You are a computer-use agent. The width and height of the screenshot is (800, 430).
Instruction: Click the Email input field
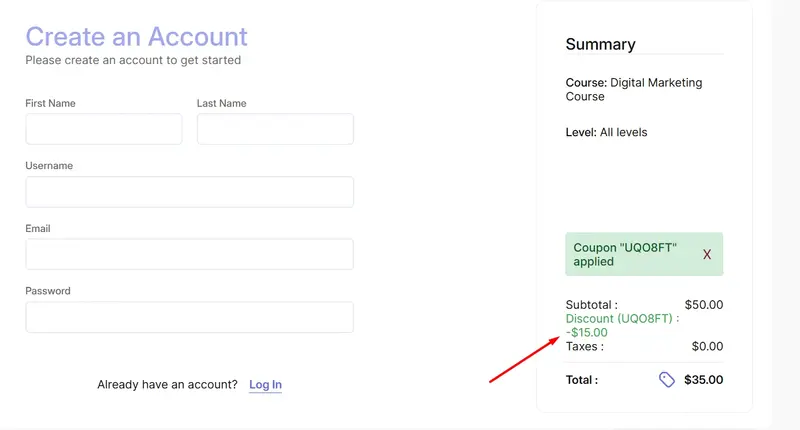pos(189,254)
